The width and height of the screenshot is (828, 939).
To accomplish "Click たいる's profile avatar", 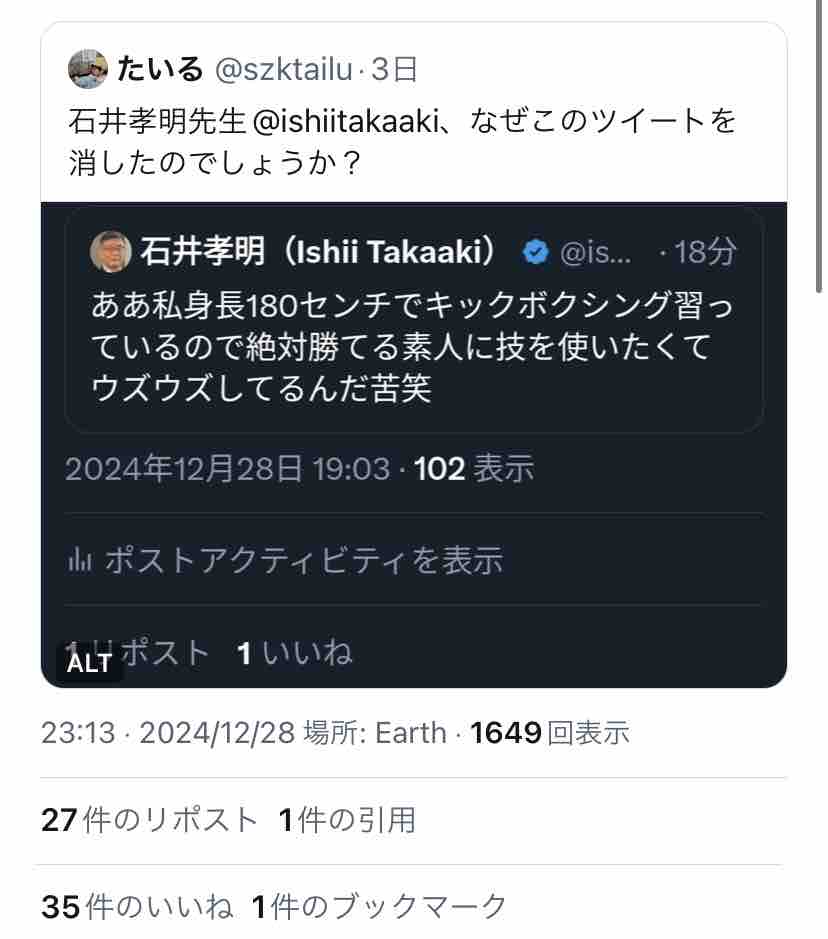I will 87,69.
